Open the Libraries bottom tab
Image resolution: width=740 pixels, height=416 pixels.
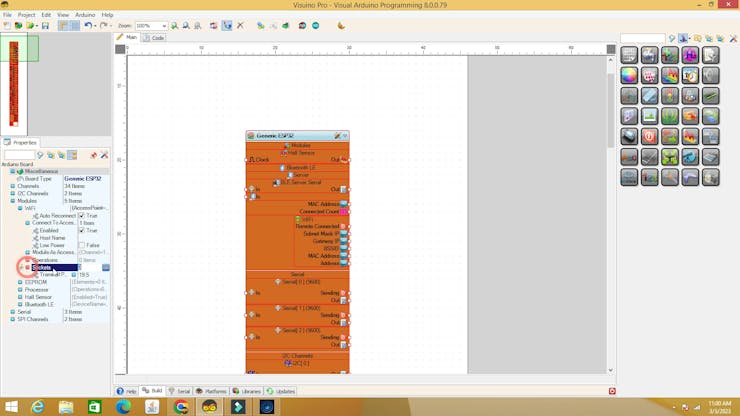click(x=247, y=391)
